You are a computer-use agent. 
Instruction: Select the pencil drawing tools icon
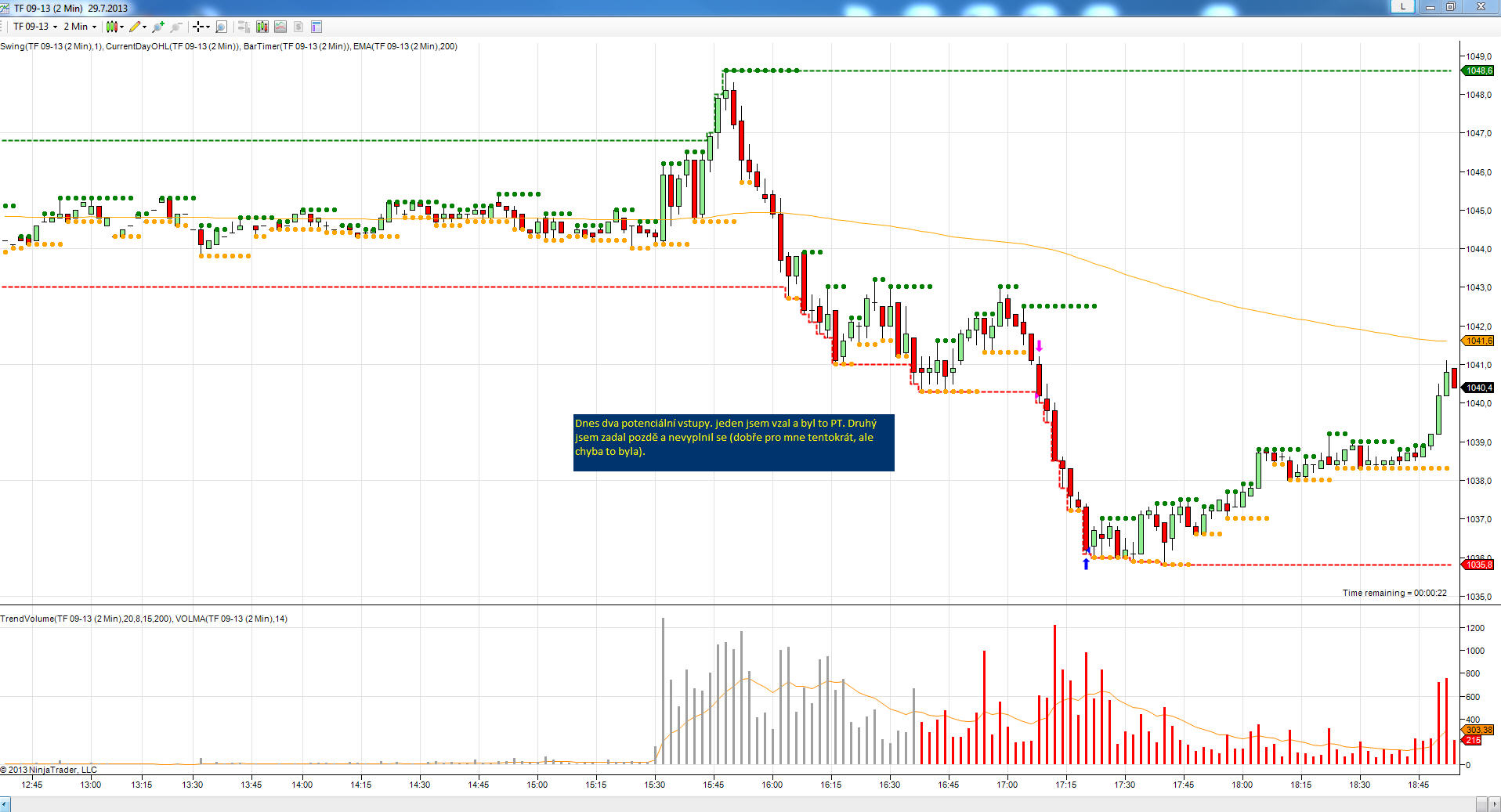click(x=135, y=27)
